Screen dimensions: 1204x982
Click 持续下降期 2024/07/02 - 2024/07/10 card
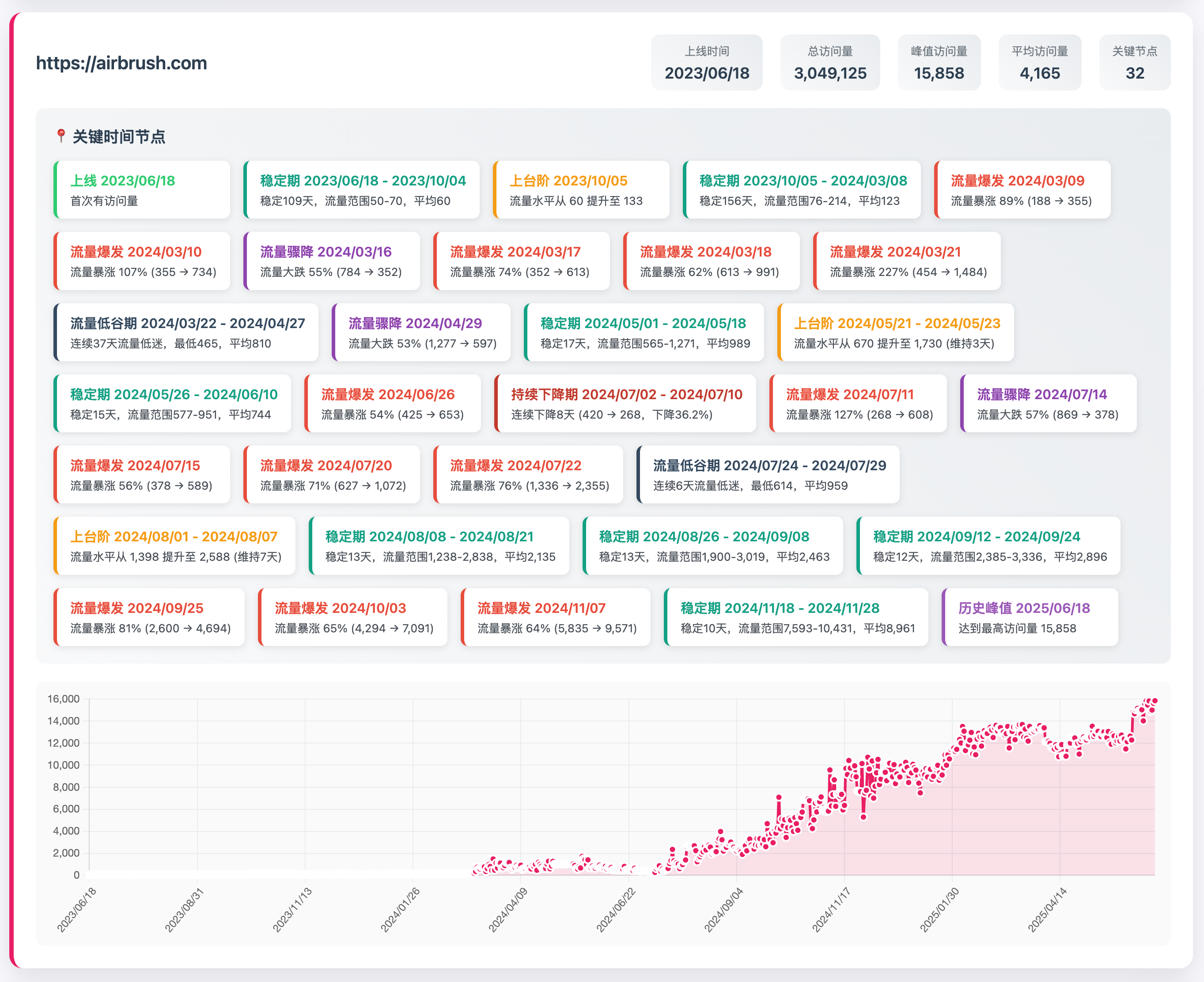point(625,403)
